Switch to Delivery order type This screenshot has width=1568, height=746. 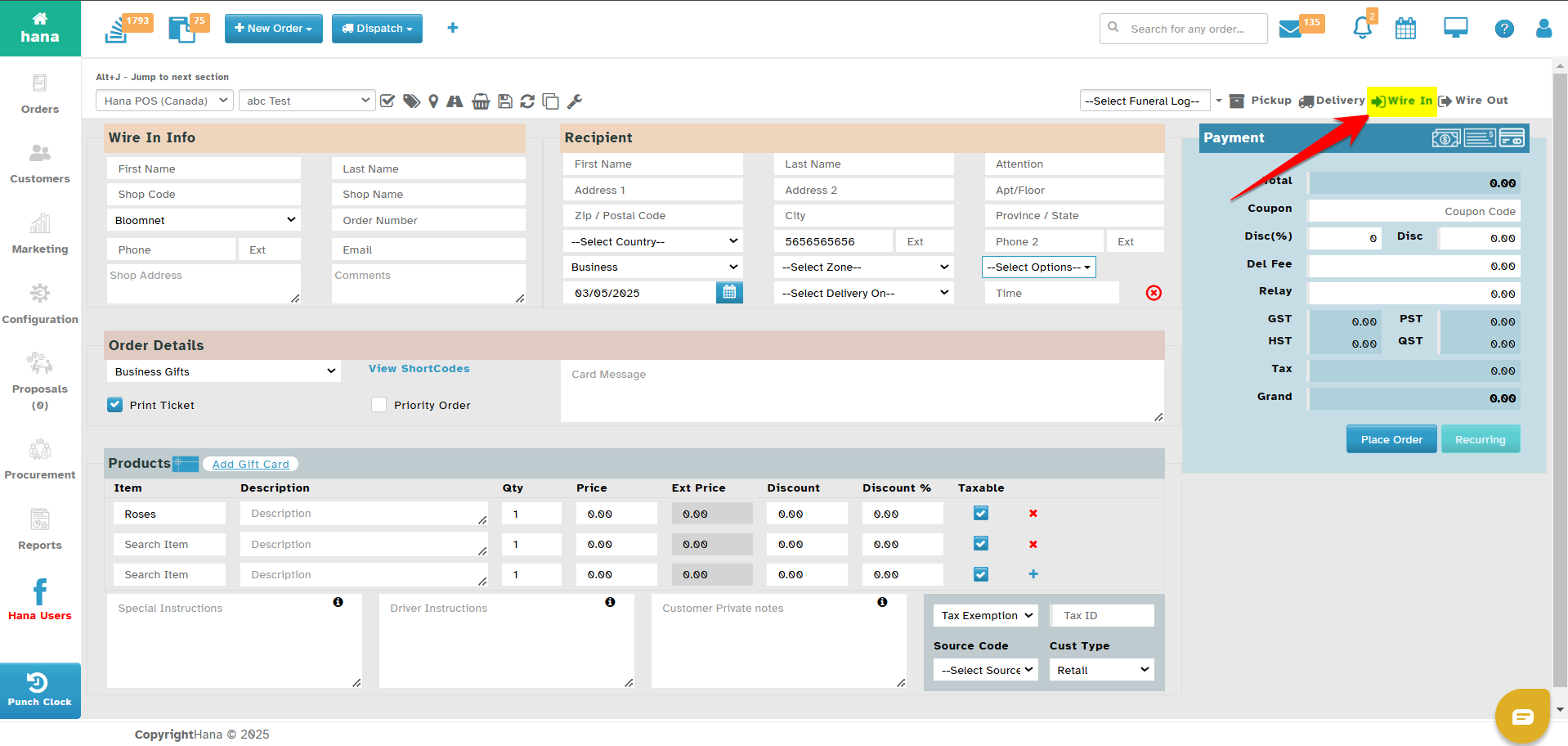[1332, 101]
